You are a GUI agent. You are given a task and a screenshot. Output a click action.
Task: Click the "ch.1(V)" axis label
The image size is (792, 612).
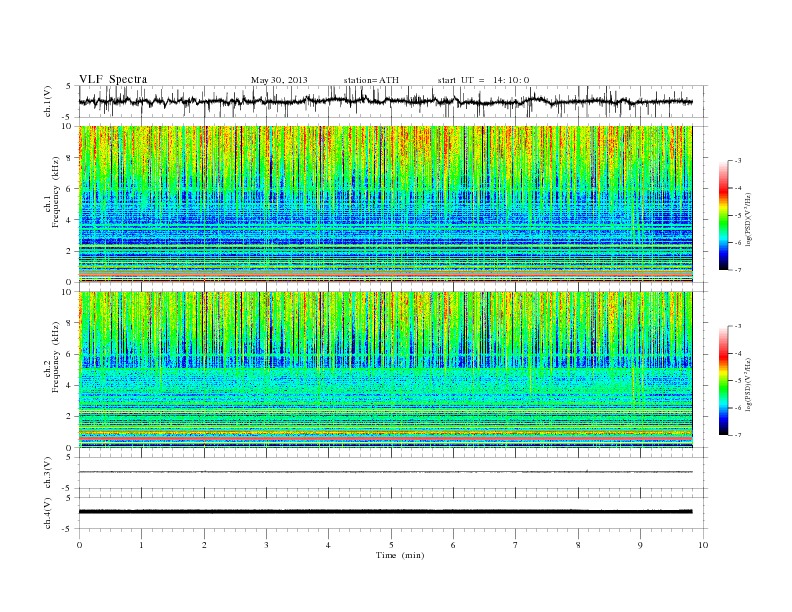click(48, 101)
